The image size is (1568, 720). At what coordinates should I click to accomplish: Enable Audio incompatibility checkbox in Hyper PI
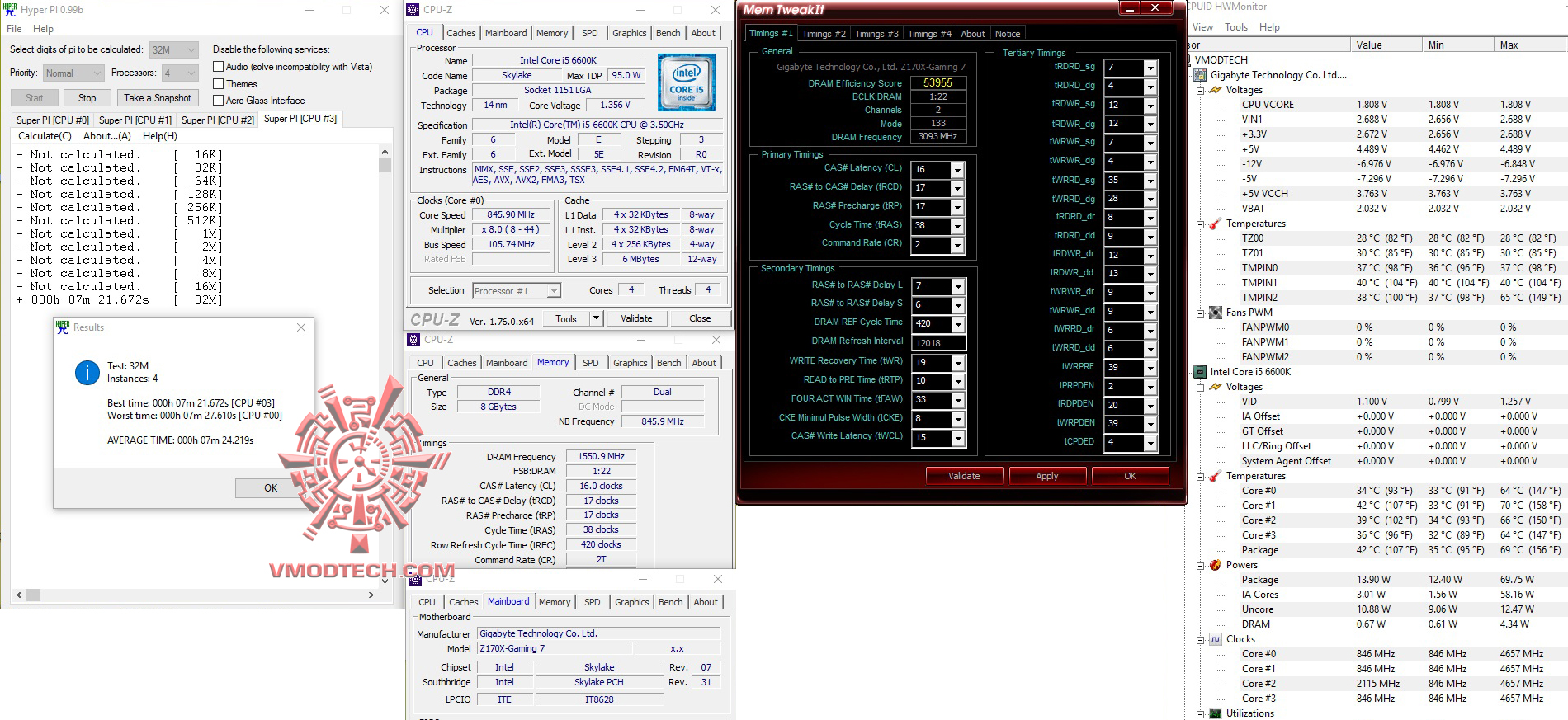tap(219, 67)
